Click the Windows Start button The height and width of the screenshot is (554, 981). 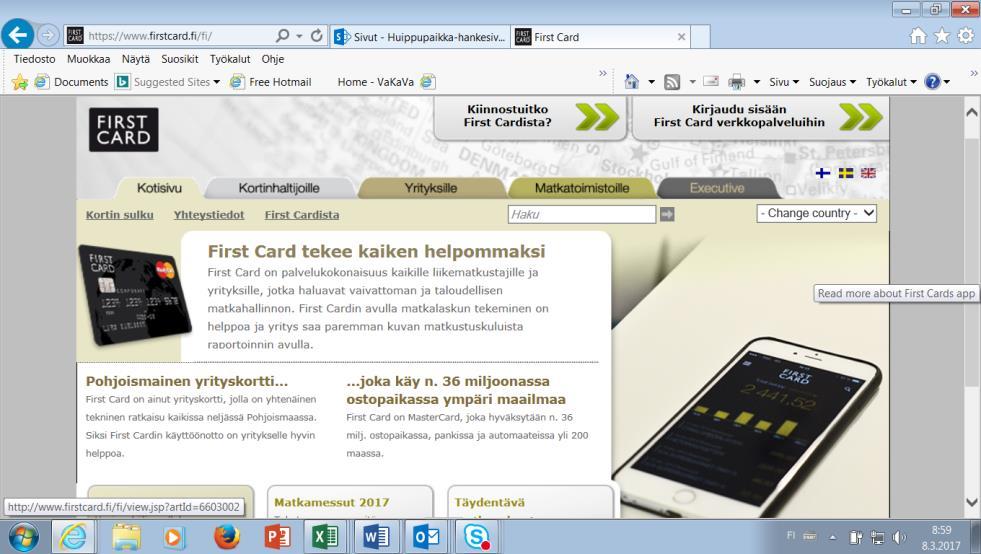tap(24, 537)
